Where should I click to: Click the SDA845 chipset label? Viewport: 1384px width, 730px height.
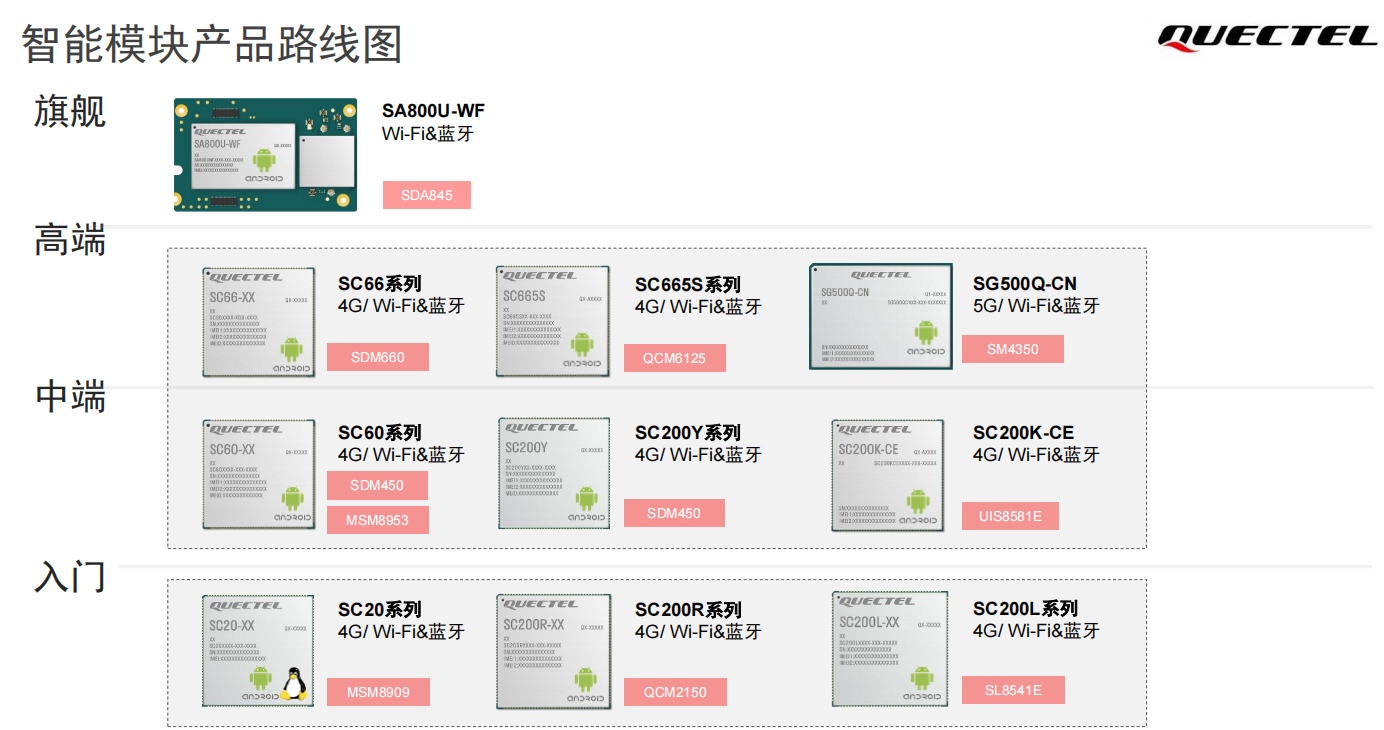point(426,195)
